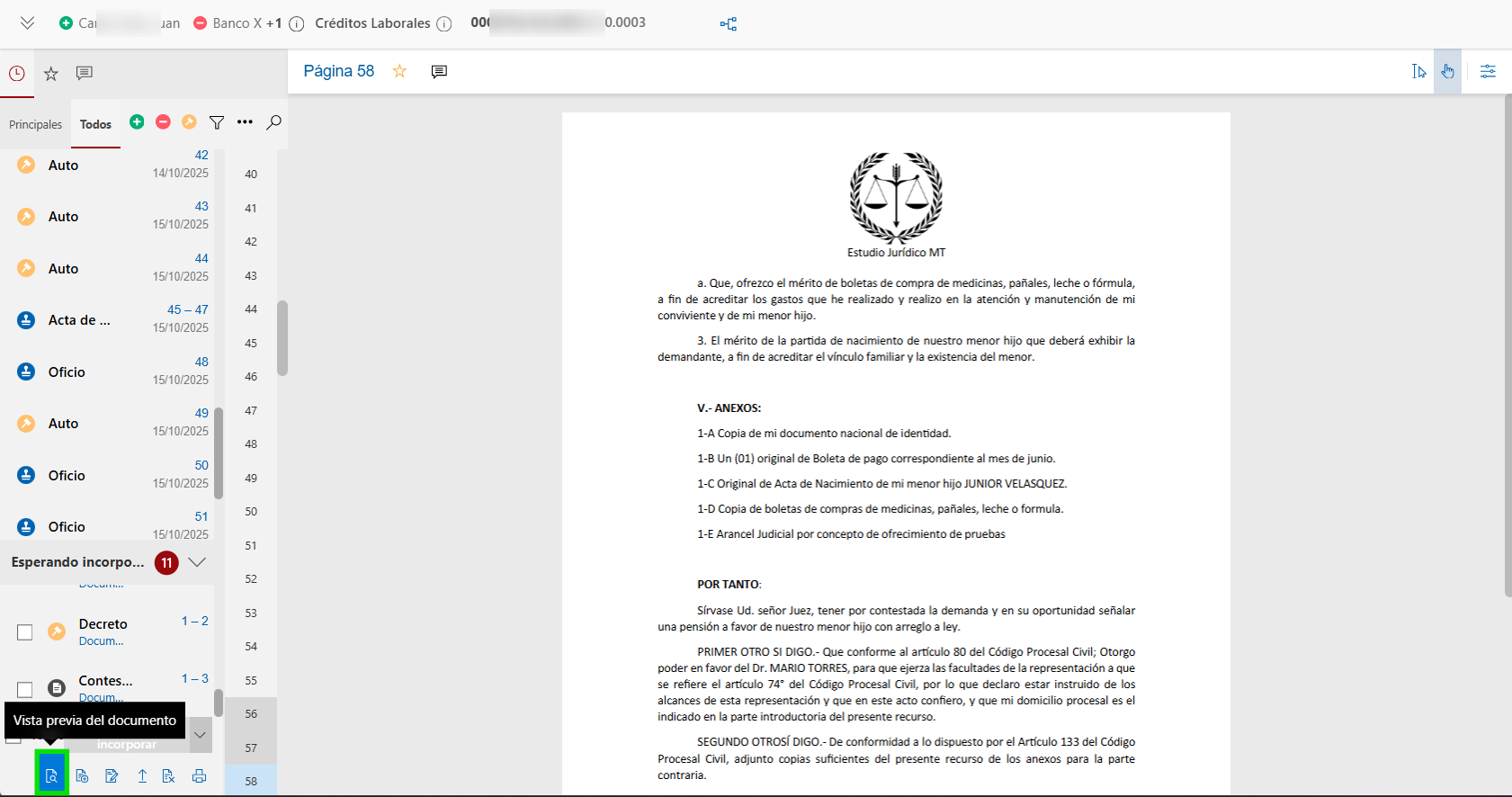Screen dimensions: 1512x797
Task: Click the search magnifier in document list
Action: click(273, 122)
